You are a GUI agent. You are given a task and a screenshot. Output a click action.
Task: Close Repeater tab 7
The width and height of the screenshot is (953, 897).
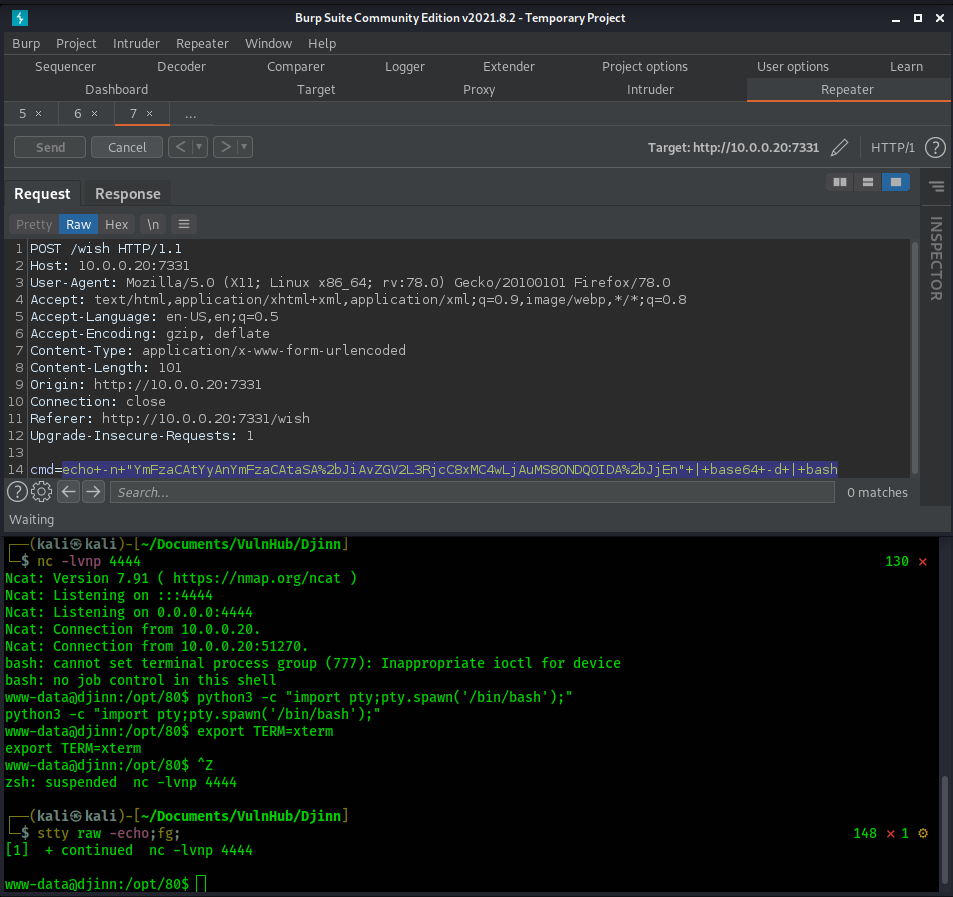click(x=150, y=114)
